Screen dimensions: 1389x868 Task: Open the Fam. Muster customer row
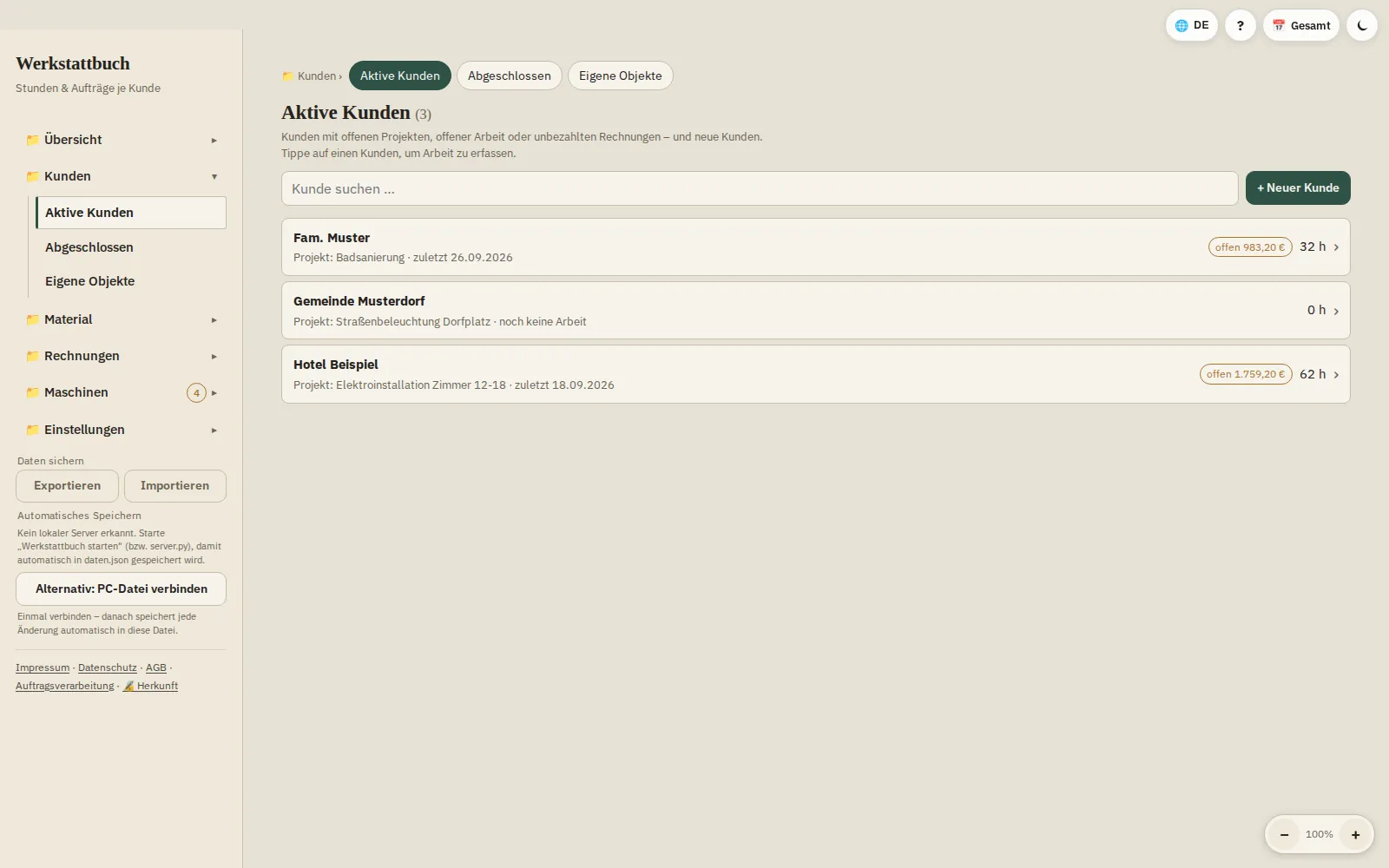[816, 247]
